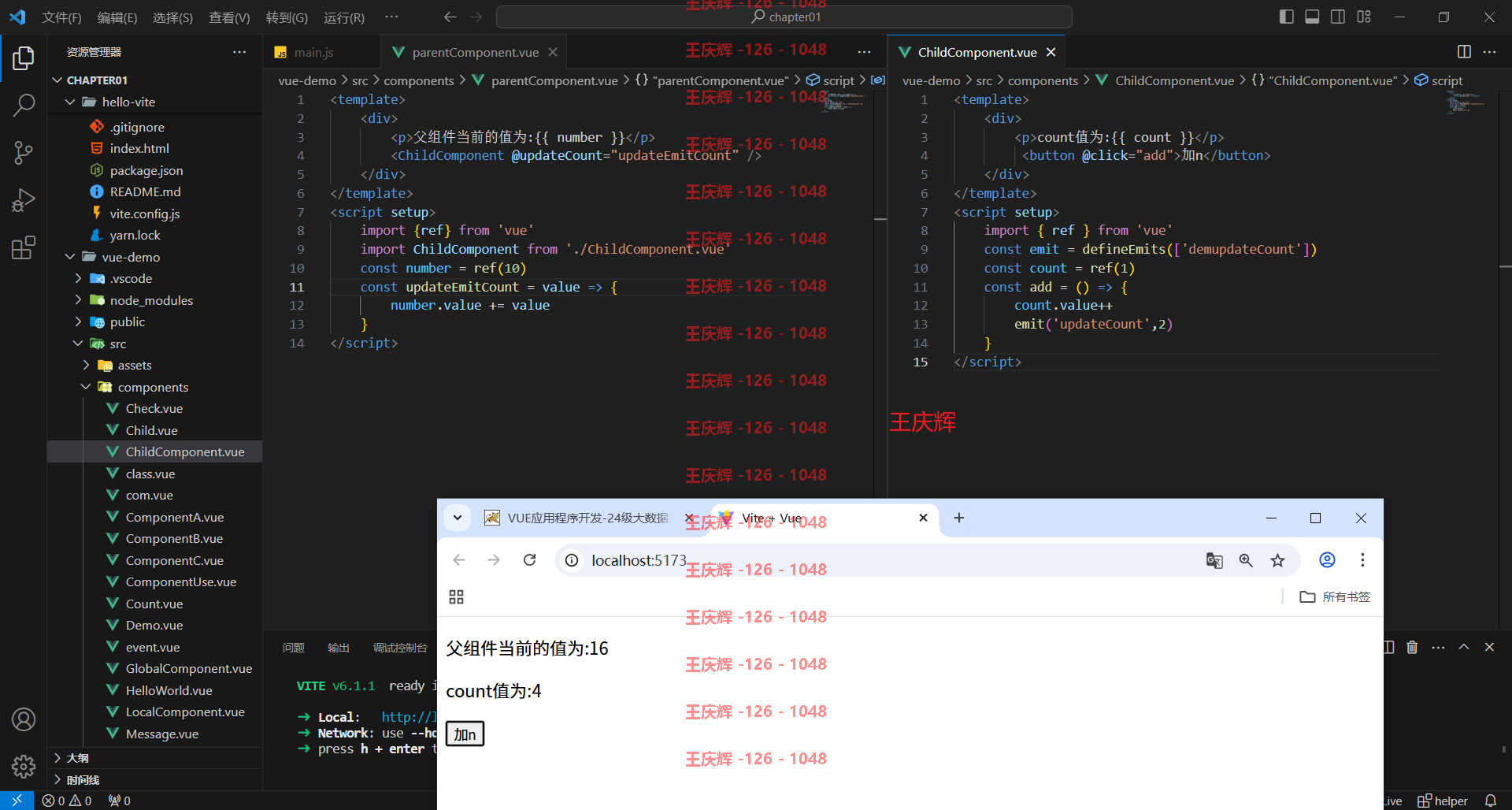Open the translate page icon in browser
Viewport: 1512px width, 810px height.
[x=1214, y=560]
